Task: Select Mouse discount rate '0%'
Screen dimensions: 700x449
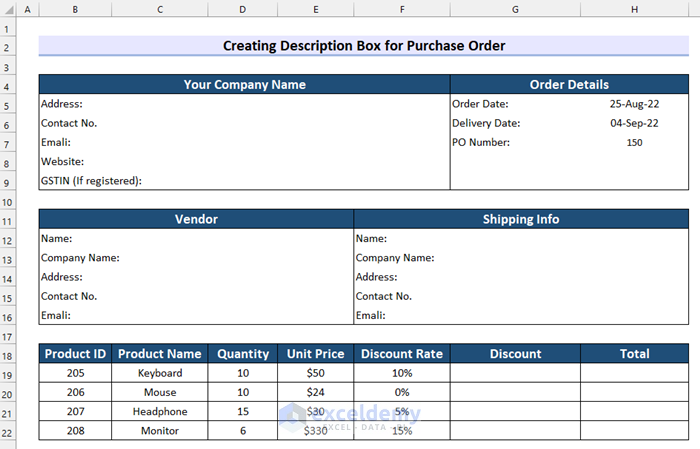Action: tap(402, 392)
